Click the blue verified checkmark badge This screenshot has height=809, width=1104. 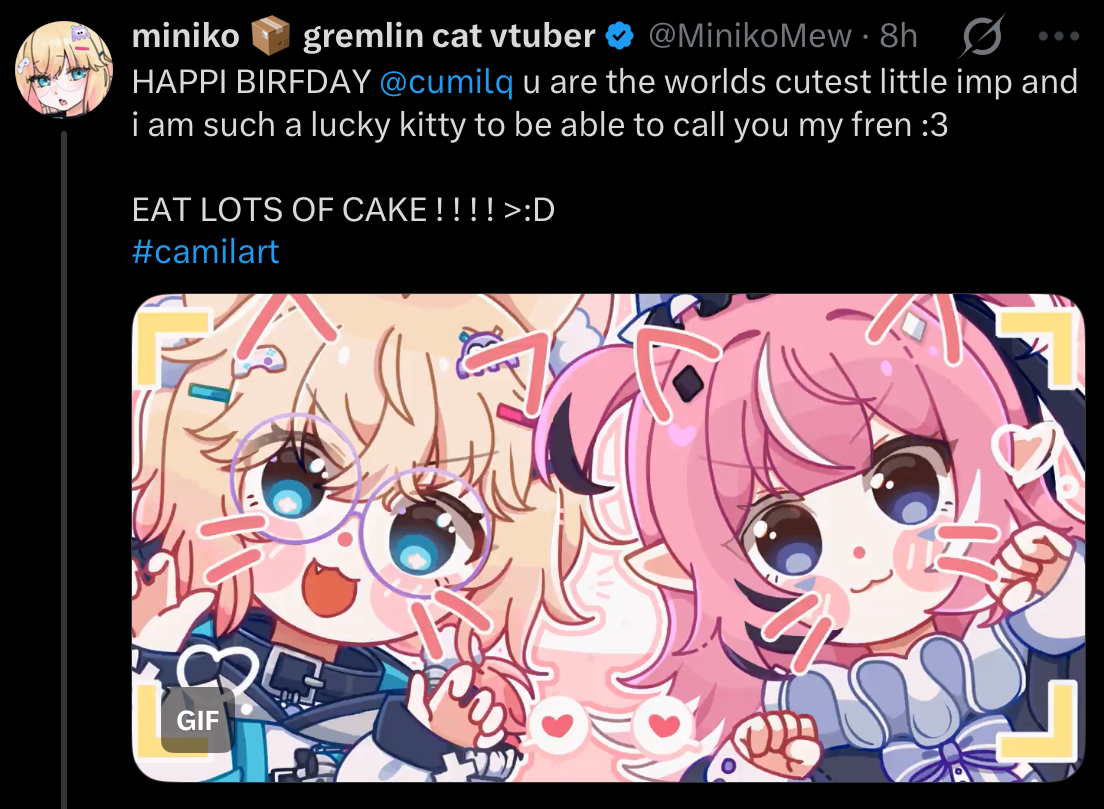620,36
